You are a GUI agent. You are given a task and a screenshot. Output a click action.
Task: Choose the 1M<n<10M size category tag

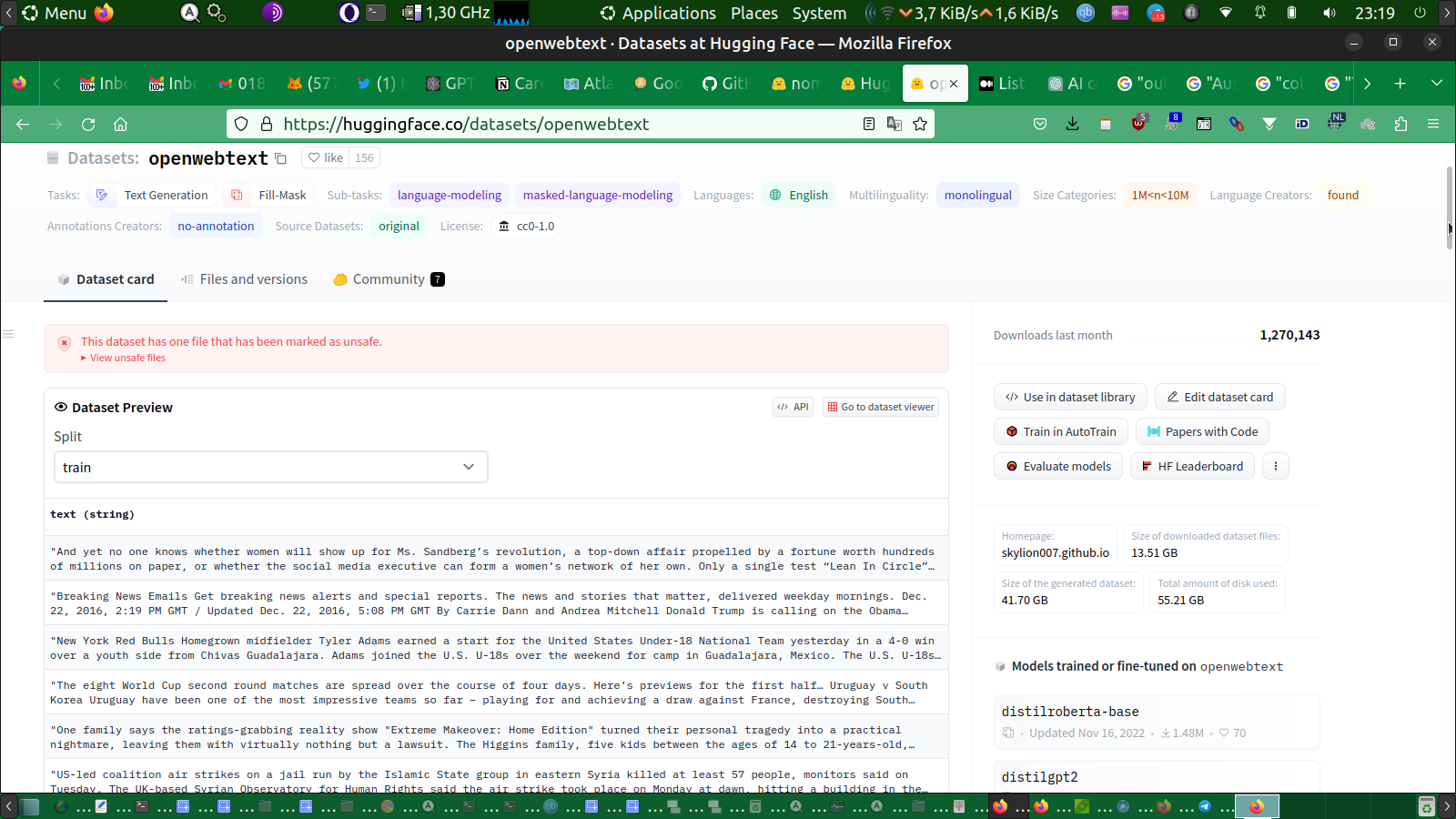coord(1160,195)
